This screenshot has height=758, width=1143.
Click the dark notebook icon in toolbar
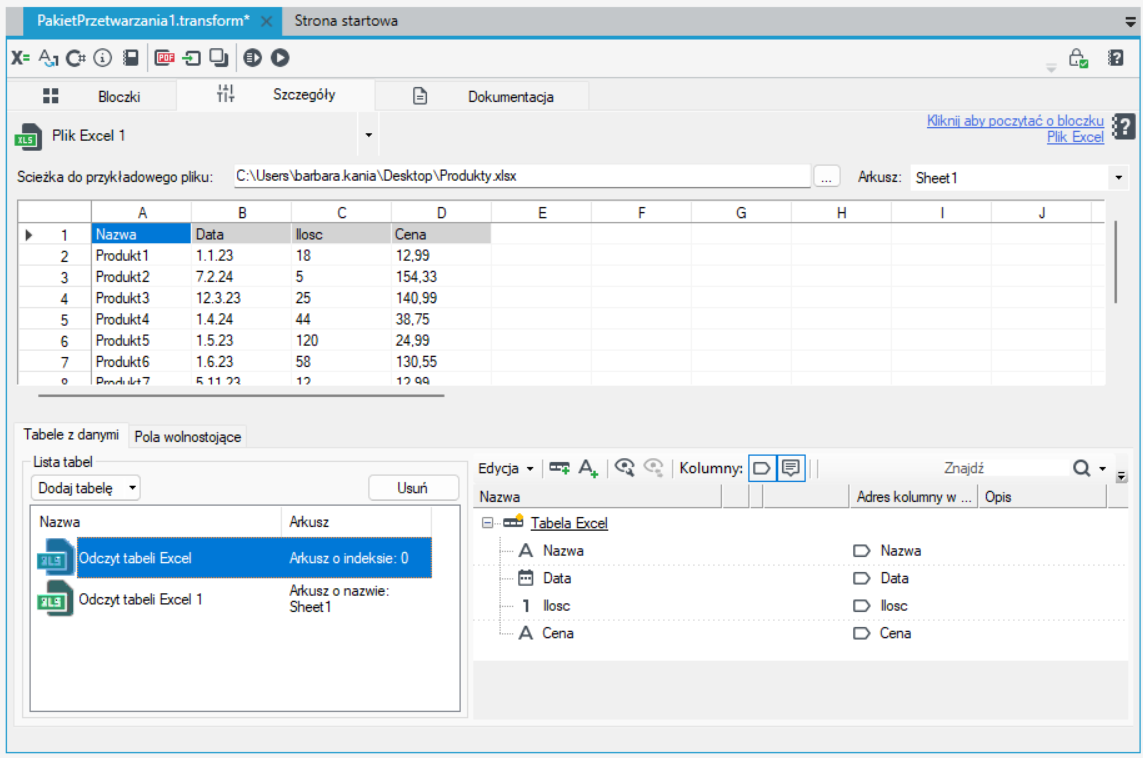[x=130, y=58]
